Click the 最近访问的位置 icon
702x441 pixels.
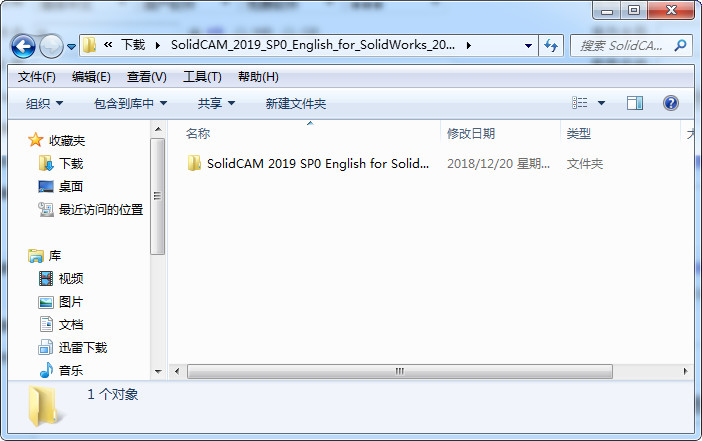pos(46,210)
